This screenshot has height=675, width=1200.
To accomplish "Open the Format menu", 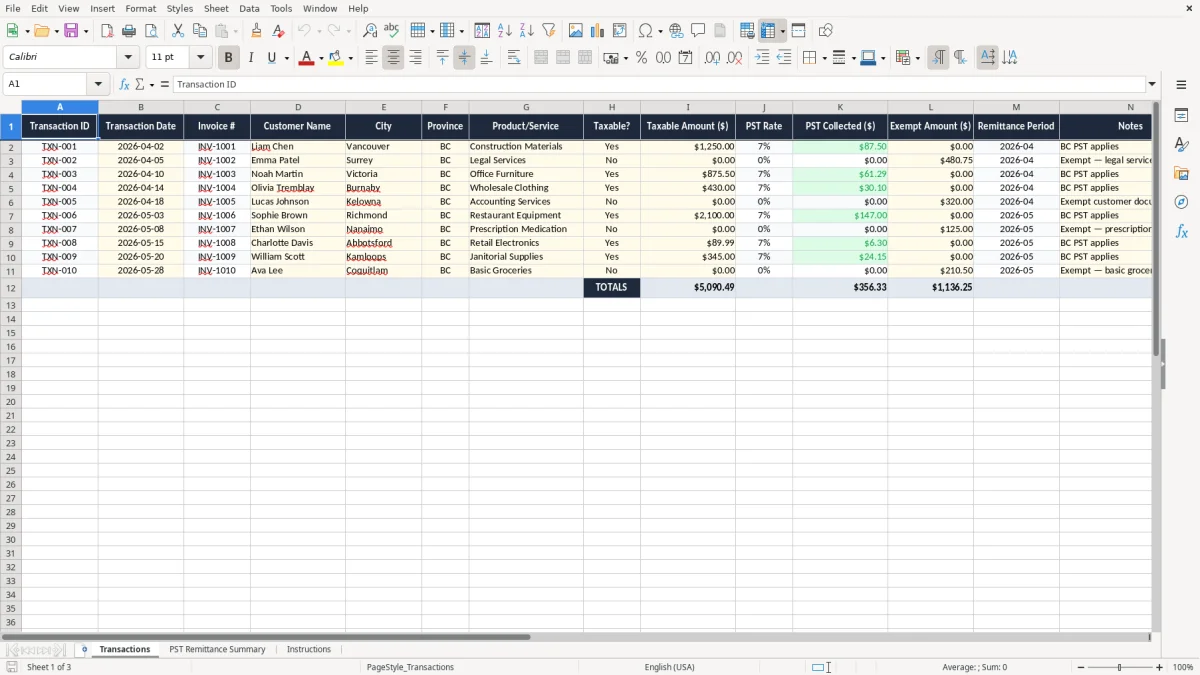I will pos(141,8).
